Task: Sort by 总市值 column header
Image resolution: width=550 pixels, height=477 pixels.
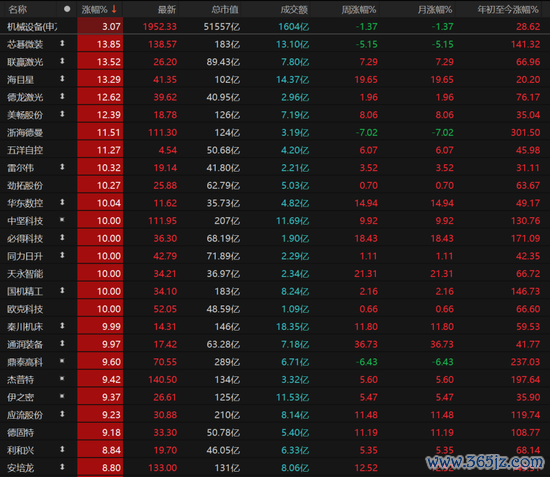Action: pyautogui.click(x=225, y=9)
